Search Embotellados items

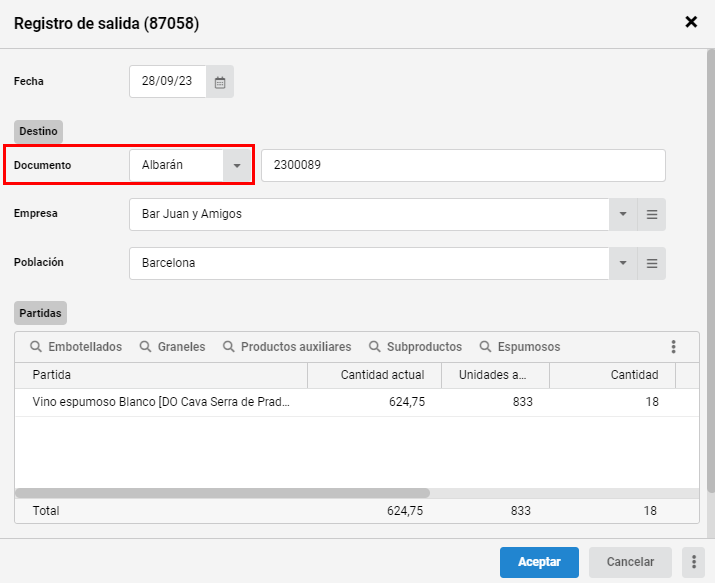(76, 347)
